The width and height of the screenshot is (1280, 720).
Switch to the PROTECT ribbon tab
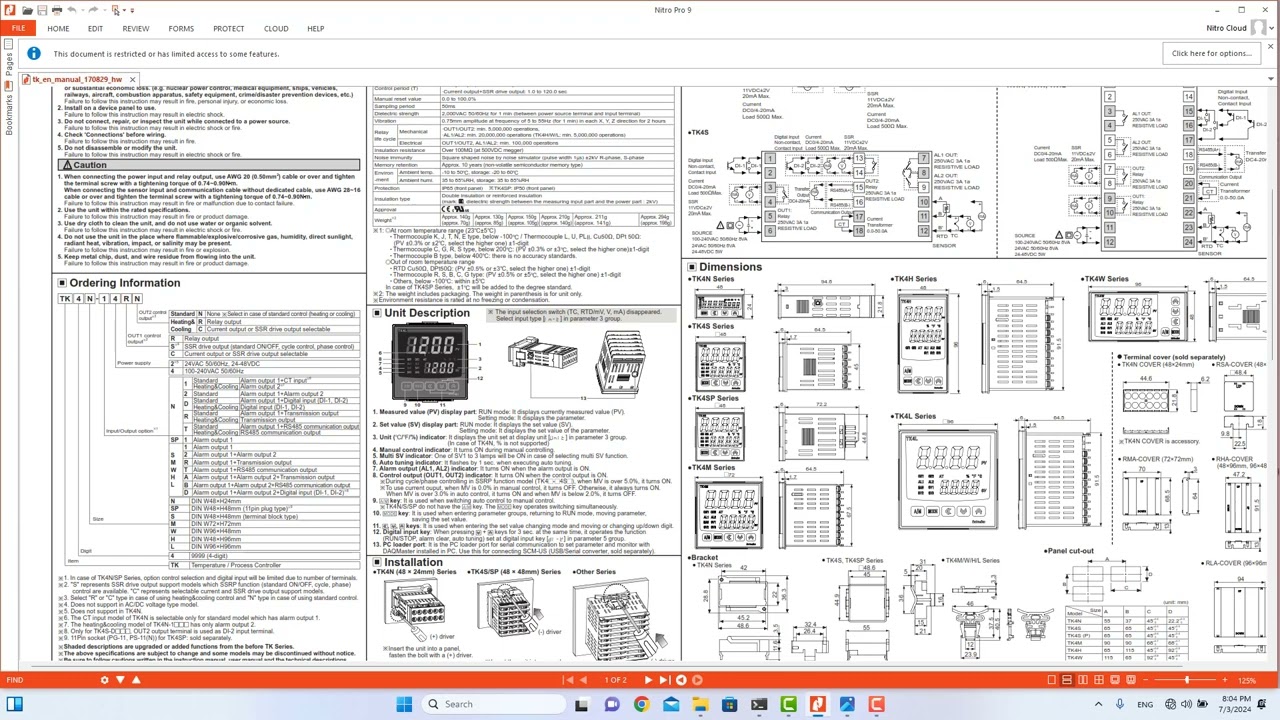click(x=228, y=29)
